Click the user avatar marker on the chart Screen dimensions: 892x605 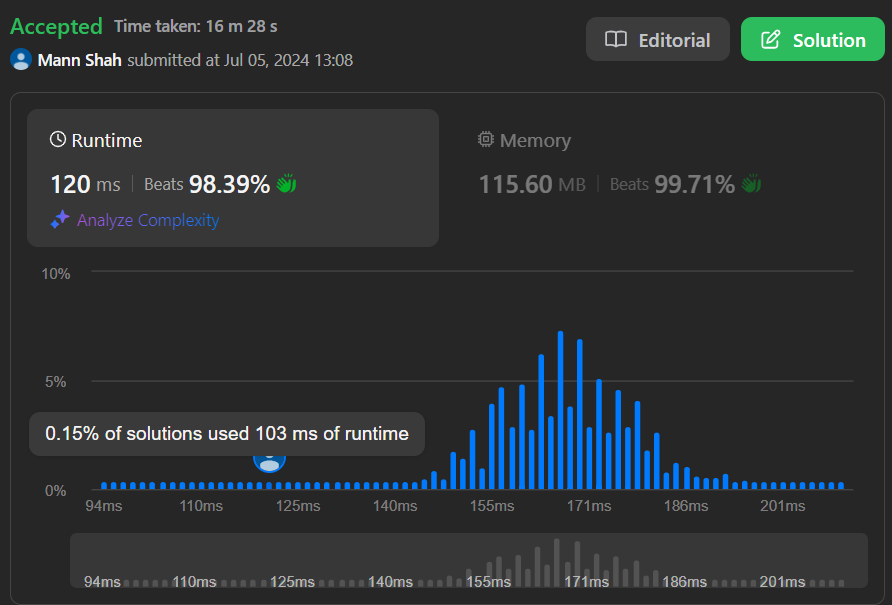[x=269, y=461]
